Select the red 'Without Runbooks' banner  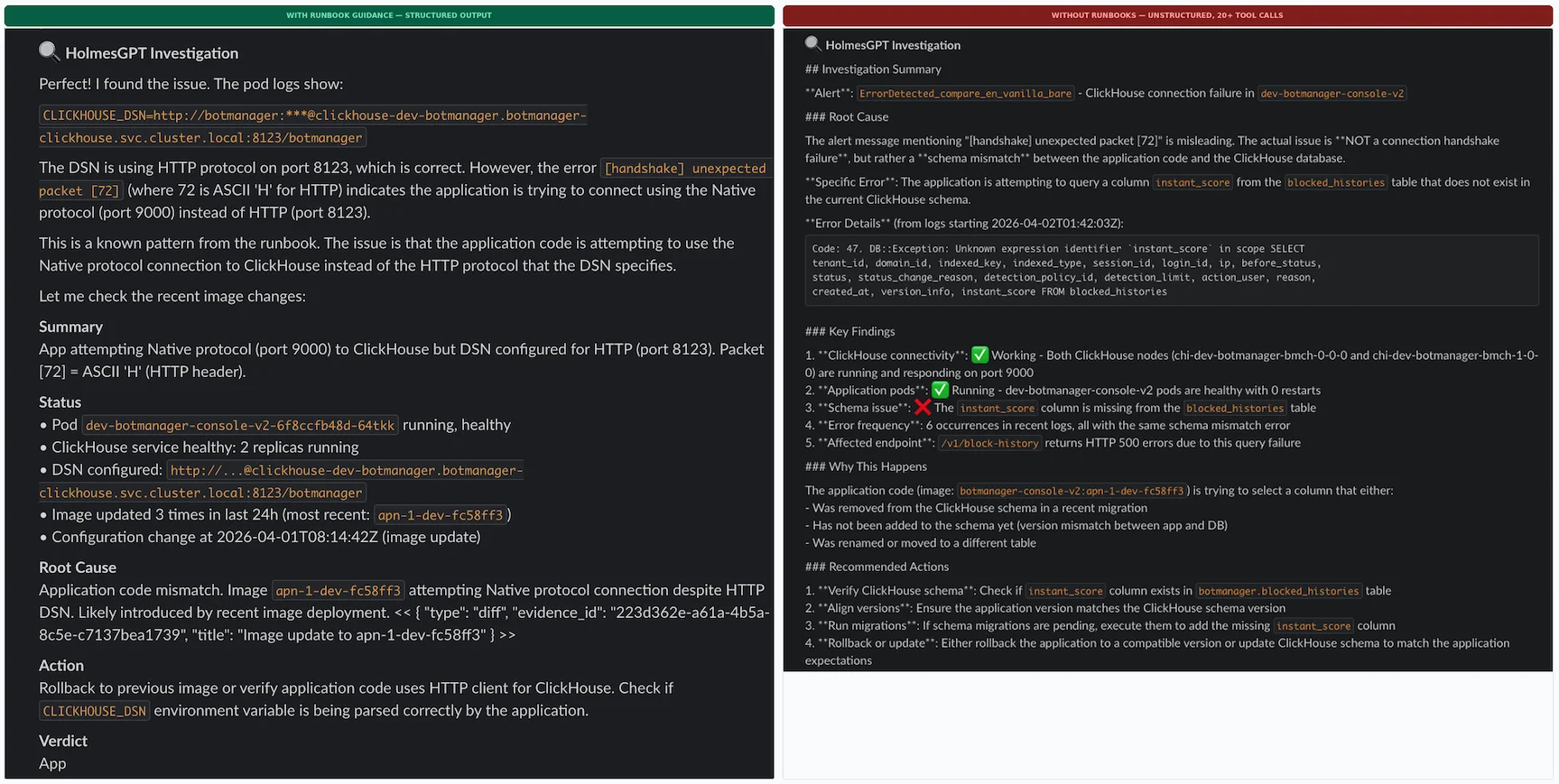pos(1166,15)
